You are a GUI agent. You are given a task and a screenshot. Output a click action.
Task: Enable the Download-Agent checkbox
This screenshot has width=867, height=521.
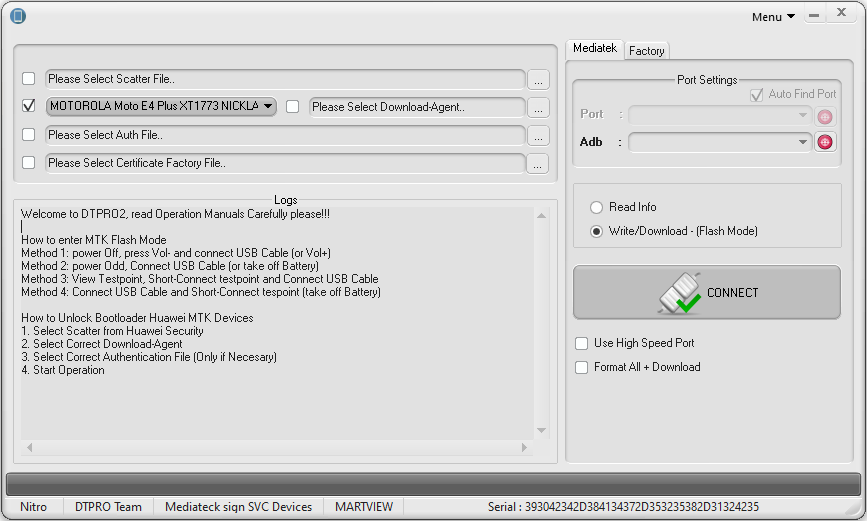[293, 107]
